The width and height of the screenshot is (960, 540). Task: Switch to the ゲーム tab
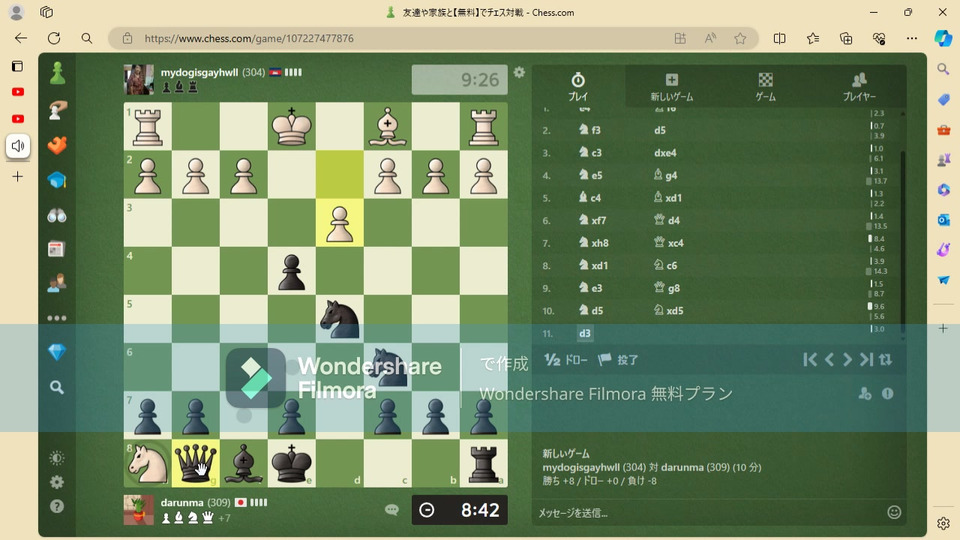click(x=765, y=87)
